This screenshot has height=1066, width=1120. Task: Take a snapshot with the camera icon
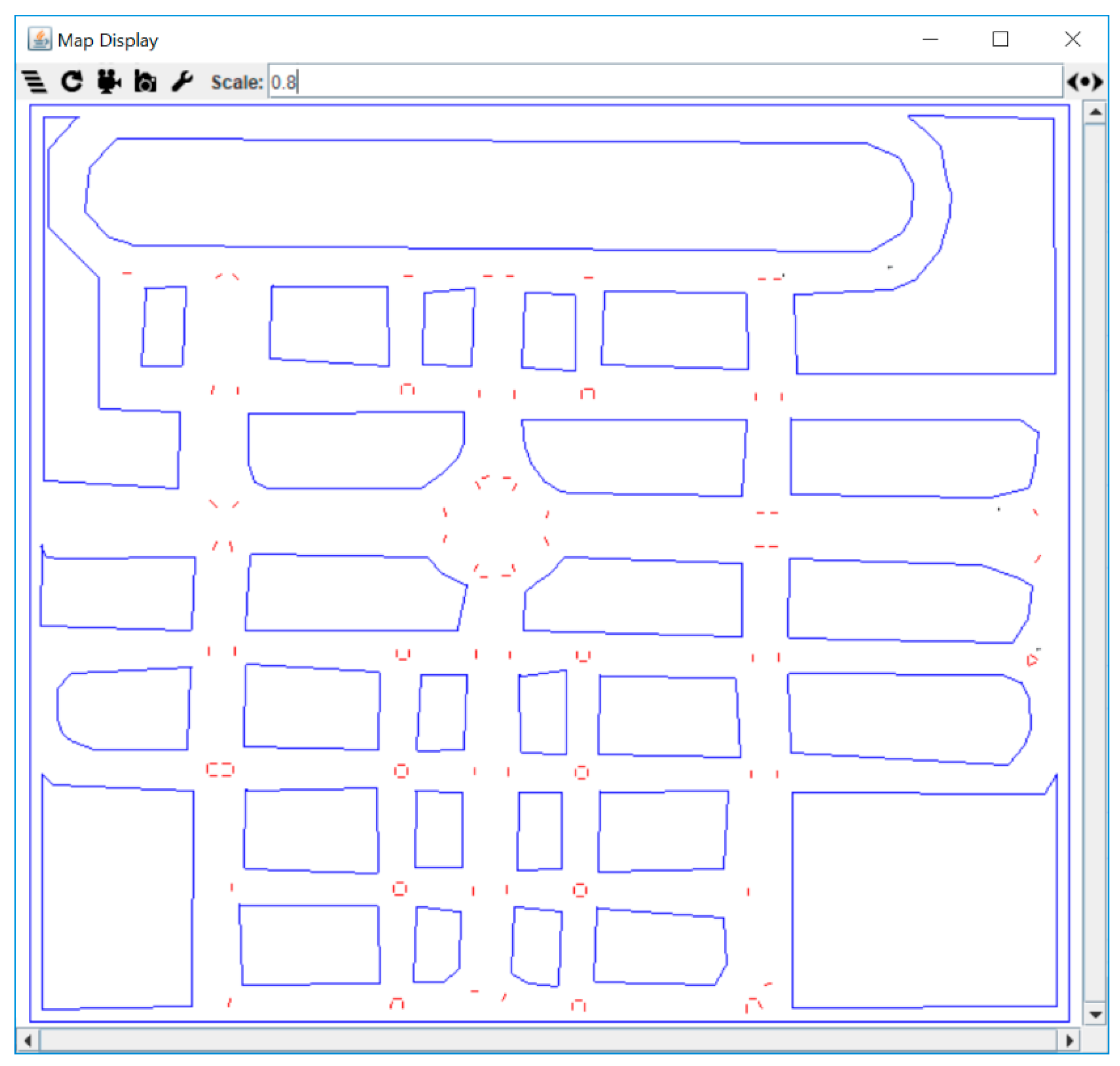pyautogui.click(x=145, y=82)
